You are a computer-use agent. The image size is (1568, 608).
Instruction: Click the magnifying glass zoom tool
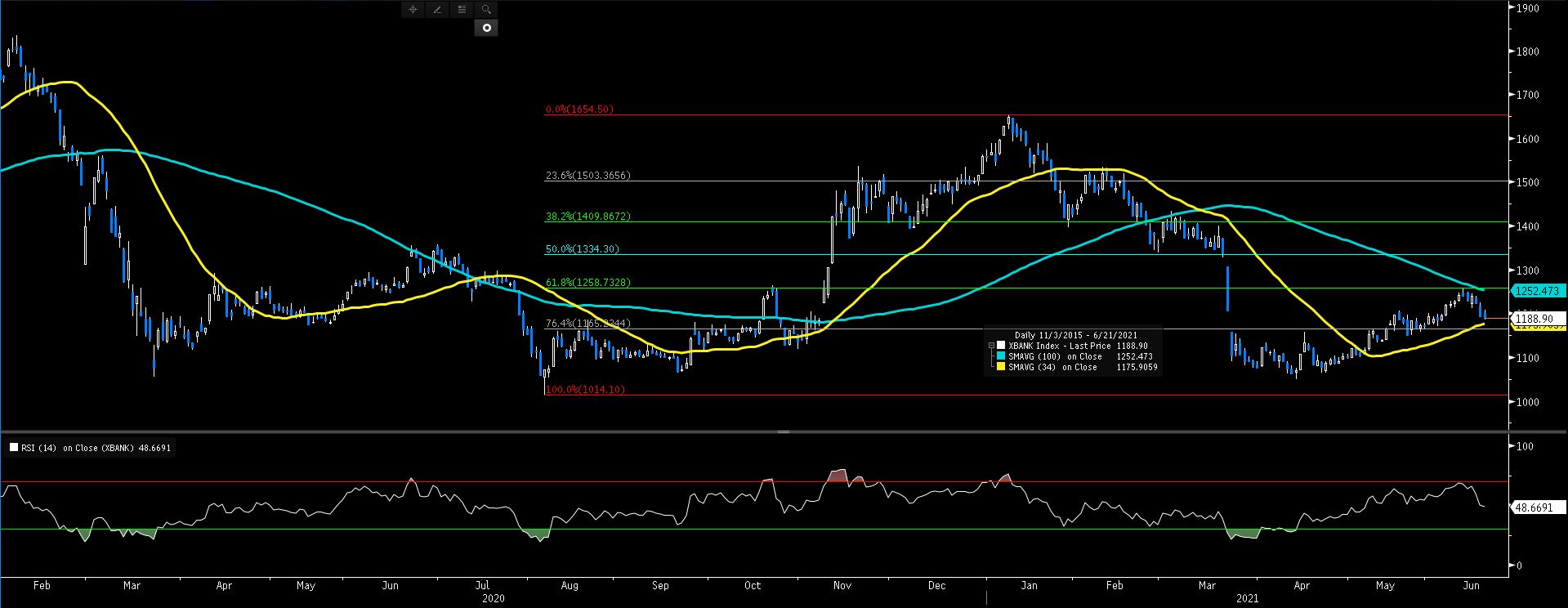486,10
